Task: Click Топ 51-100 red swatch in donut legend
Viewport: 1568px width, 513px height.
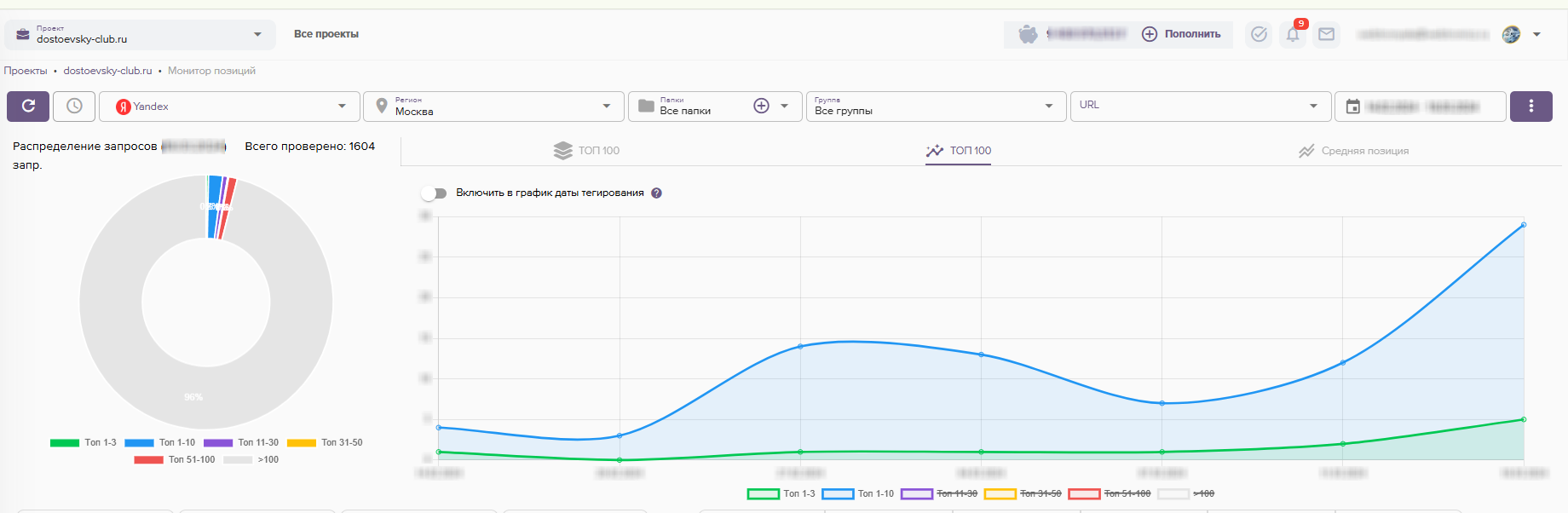Action: pos(148,460)
